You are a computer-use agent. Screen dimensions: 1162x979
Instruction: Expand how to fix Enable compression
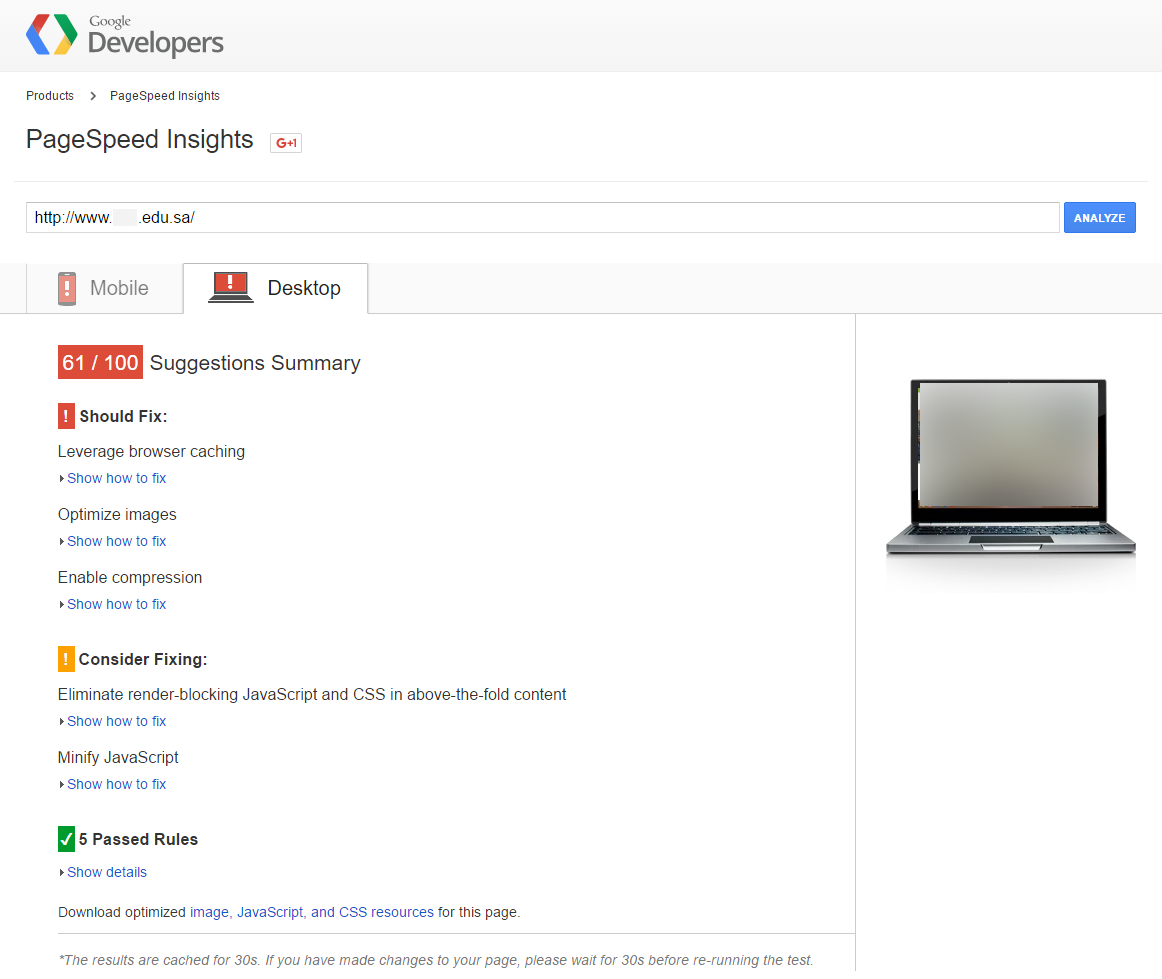pyautogui.click(x=116, y=604)
